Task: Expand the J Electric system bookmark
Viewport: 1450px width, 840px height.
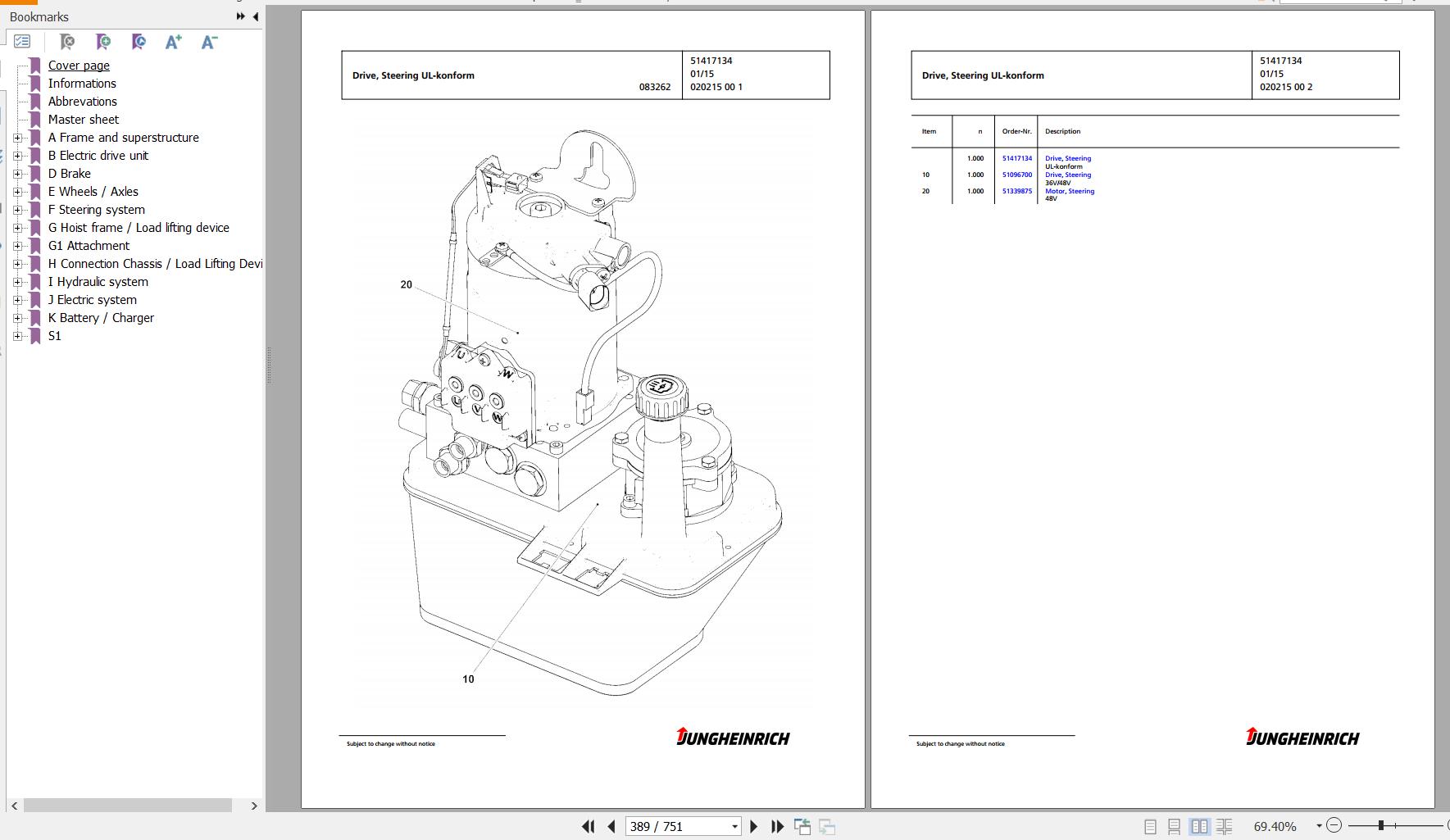Action: click(17, 300)
